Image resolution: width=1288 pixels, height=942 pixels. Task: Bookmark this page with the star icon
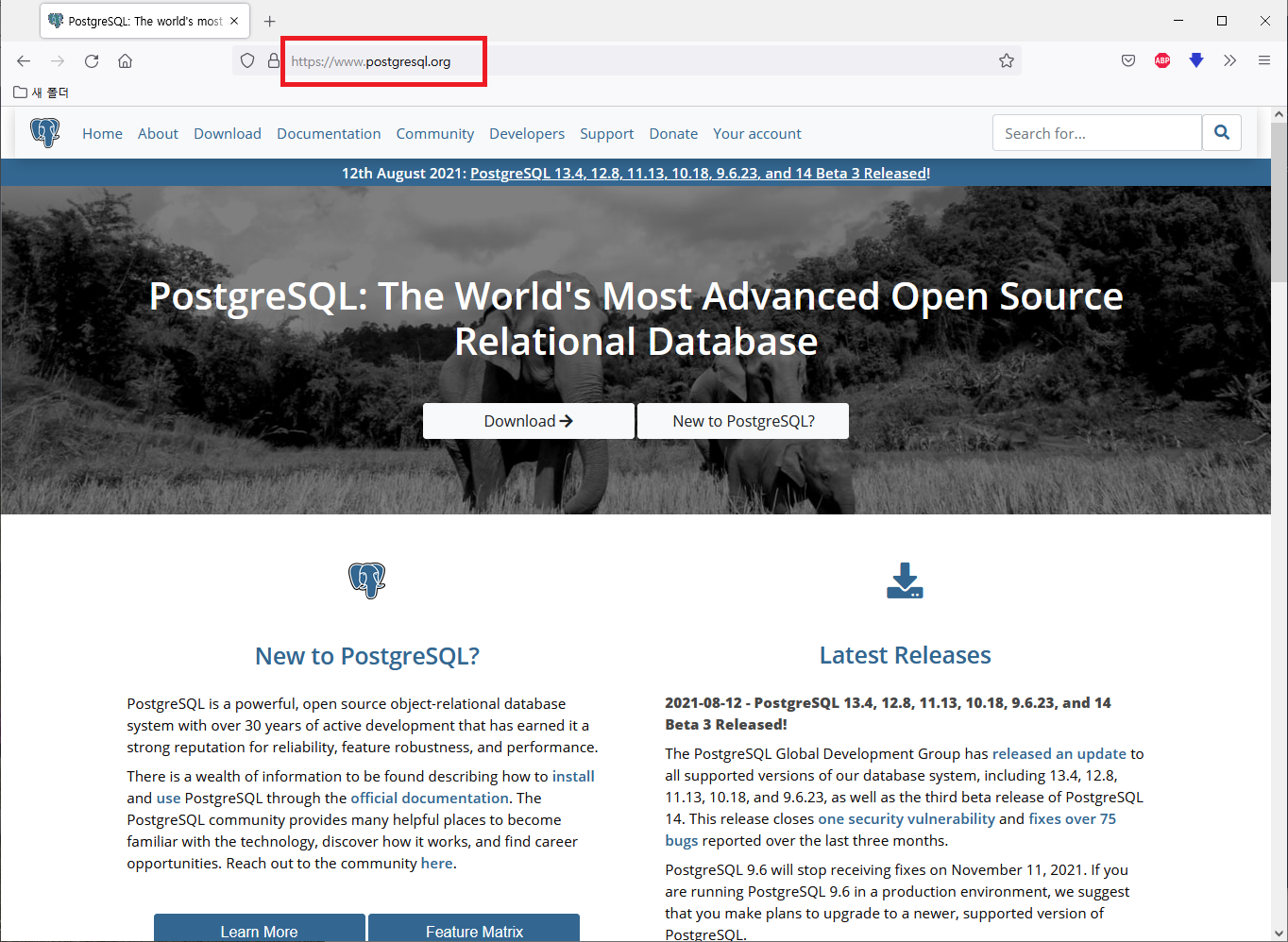point(1007,61)
